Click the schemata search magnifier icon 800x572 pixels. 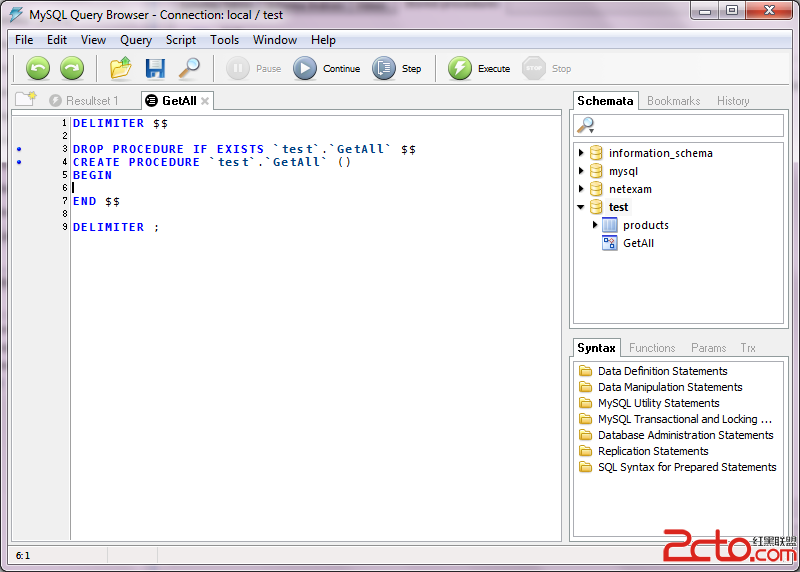point(586,125)
